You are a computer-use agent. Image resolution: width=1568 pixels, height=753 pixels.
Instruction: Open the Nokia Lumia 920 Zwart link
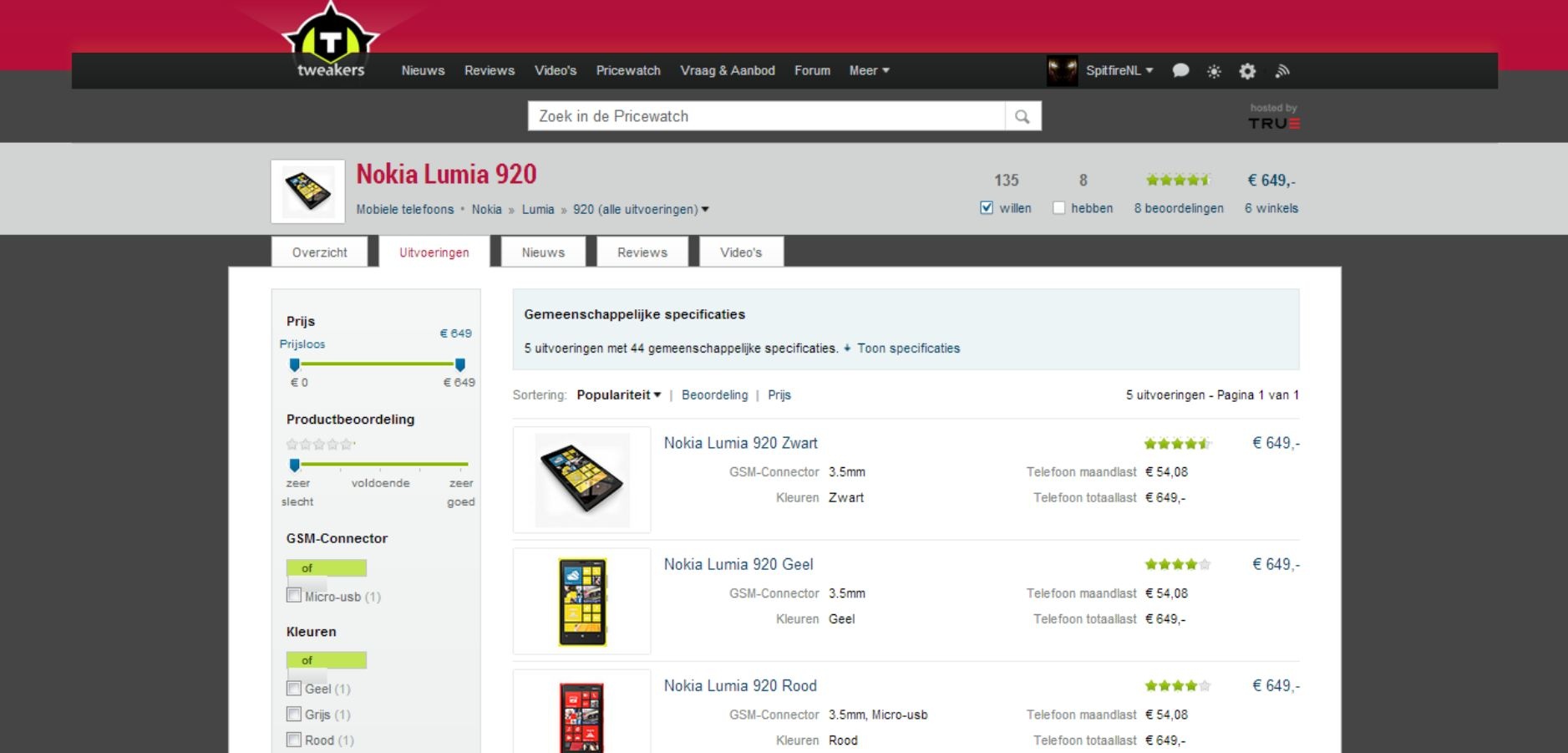[741, 443]
